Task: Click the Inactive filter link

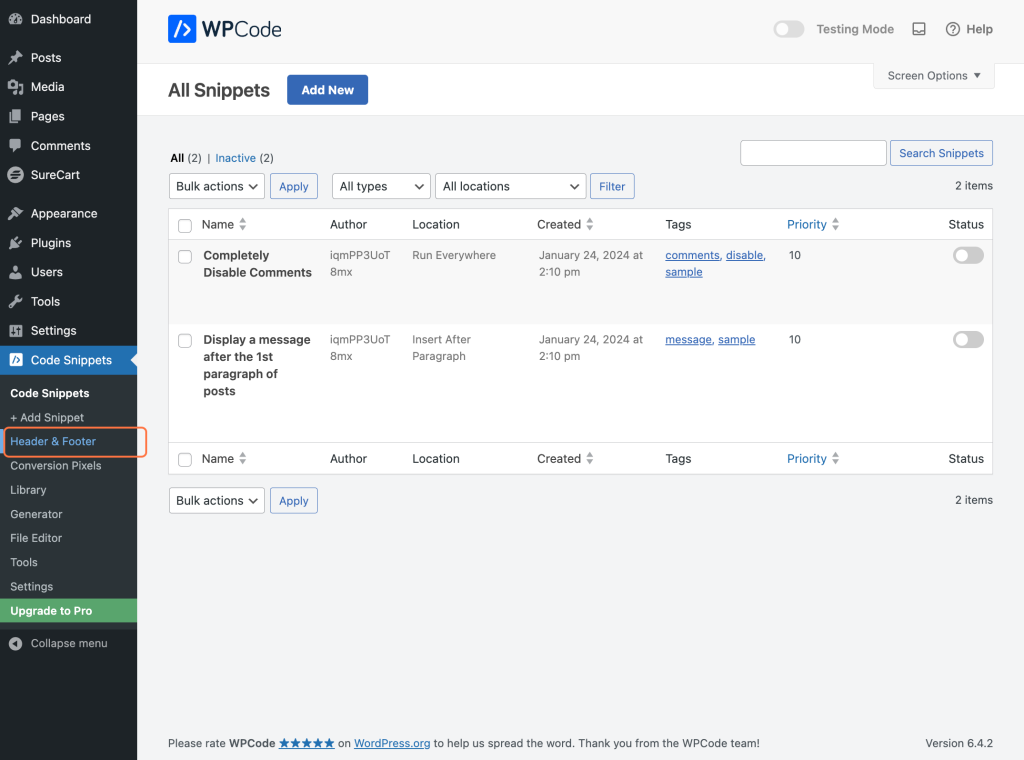Action: point(236,158)
